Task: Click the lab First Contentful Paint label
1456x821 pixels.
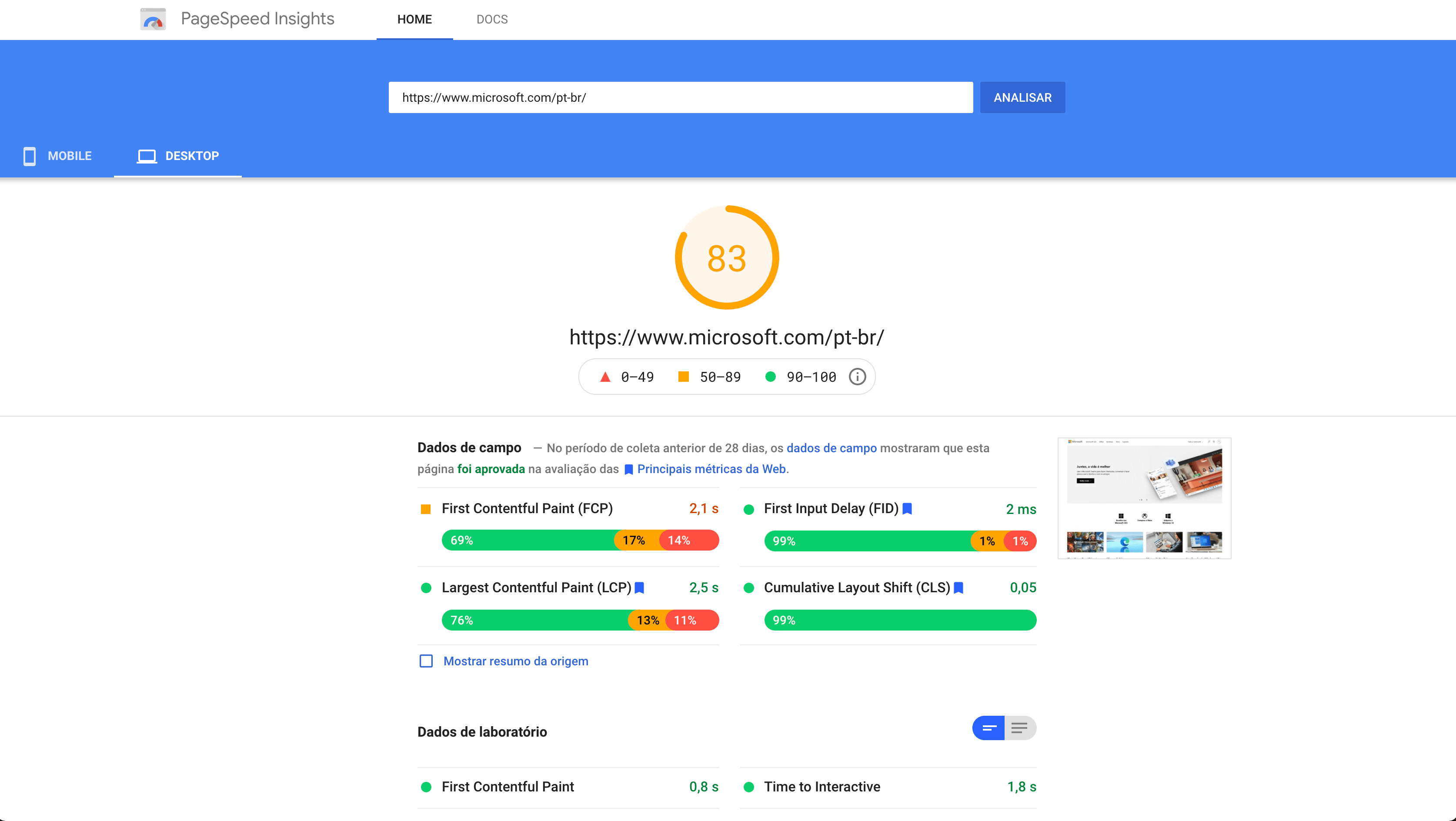Action: click(x=508, y=787)
